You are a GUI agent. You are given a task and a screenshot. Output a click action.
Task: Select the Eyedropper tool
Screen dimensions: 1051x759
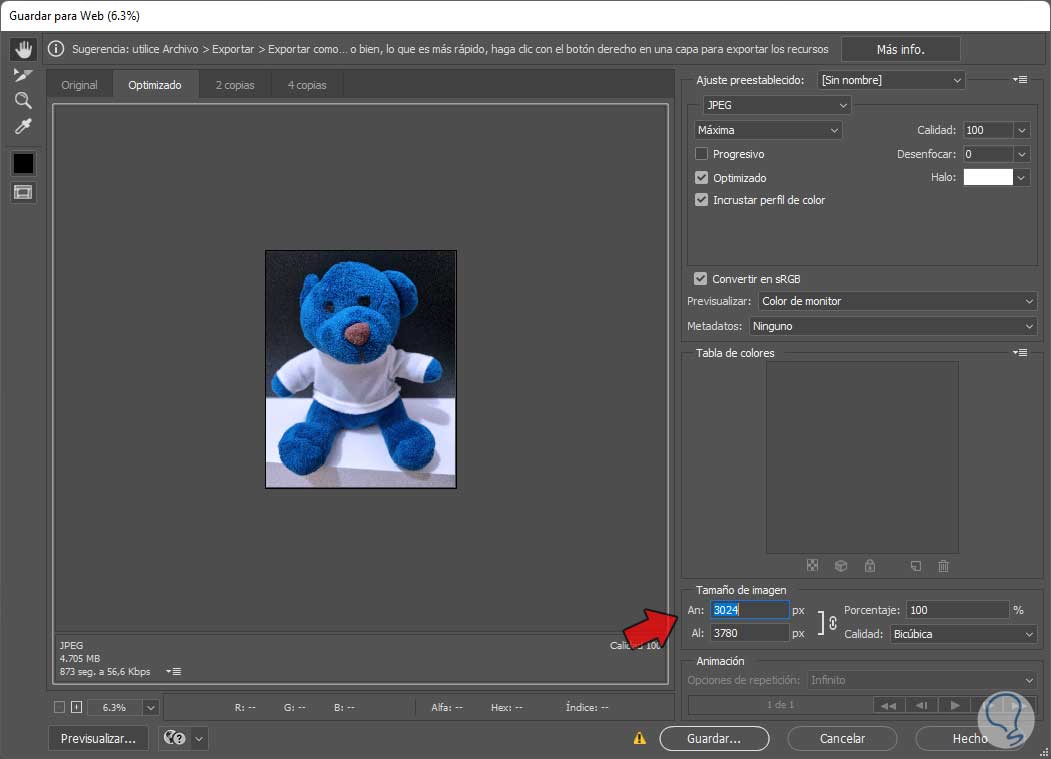tap(23, 126)
